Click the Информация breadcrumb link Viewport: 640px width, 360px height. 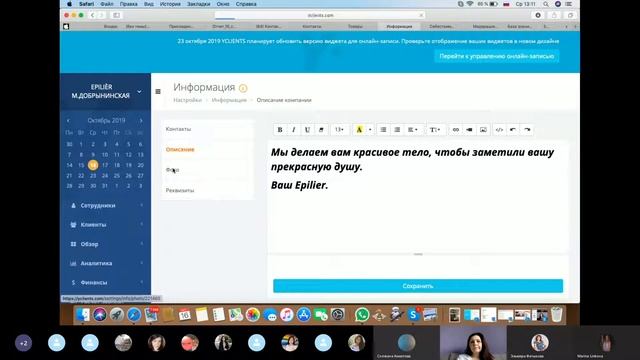[x=229, y=100]
